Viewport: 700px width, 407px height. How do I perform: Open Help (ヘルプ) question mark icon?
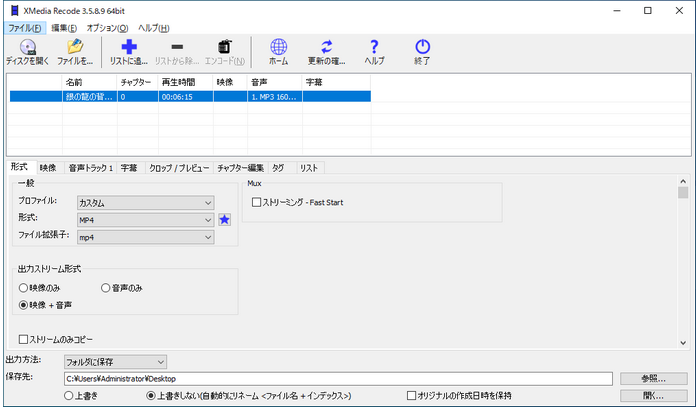click(x=374, y=47)
